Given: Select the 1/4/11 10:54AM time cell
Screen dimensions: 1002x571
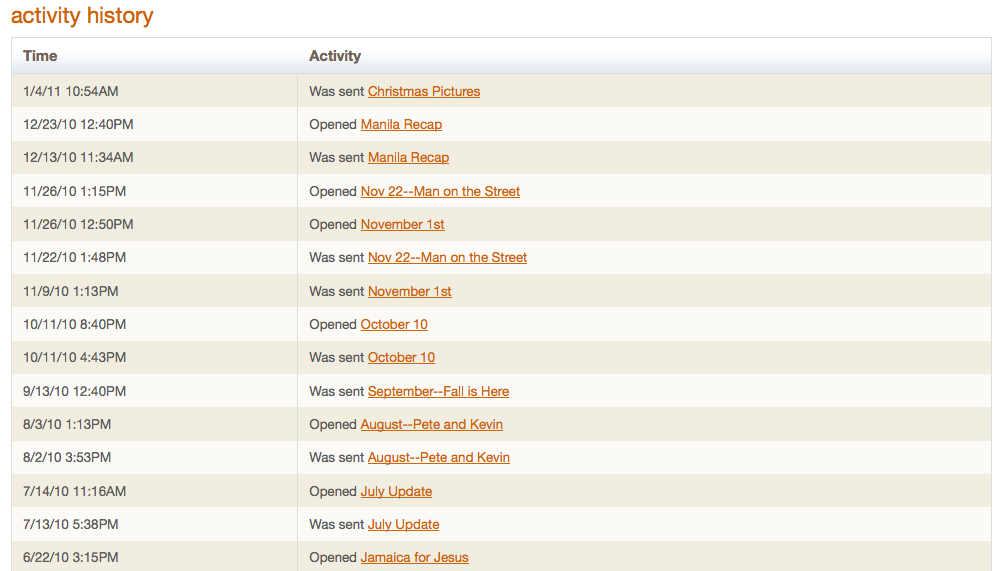Looking at the screenshot, I should (x=154, y=91).
